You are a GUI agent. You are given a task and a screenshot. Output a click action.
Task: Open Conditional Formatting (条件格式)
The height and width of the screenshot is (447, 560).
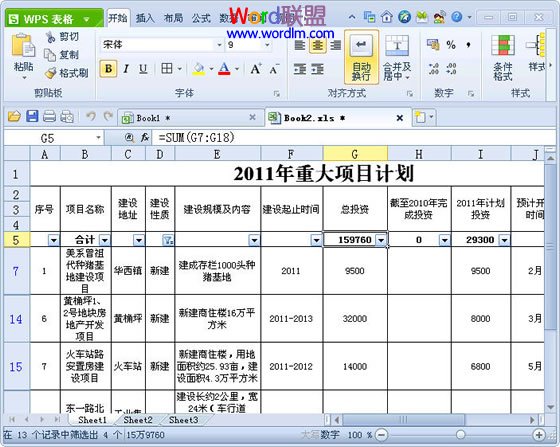(503, 57)
